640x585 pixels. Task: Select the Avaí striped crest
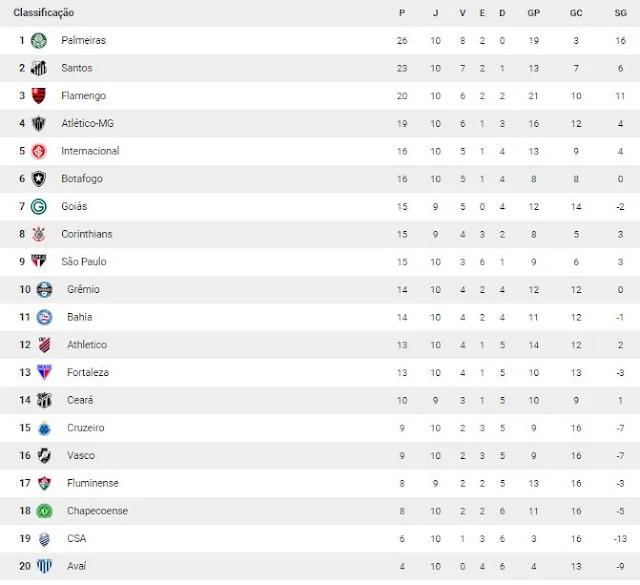coord(44,566)
